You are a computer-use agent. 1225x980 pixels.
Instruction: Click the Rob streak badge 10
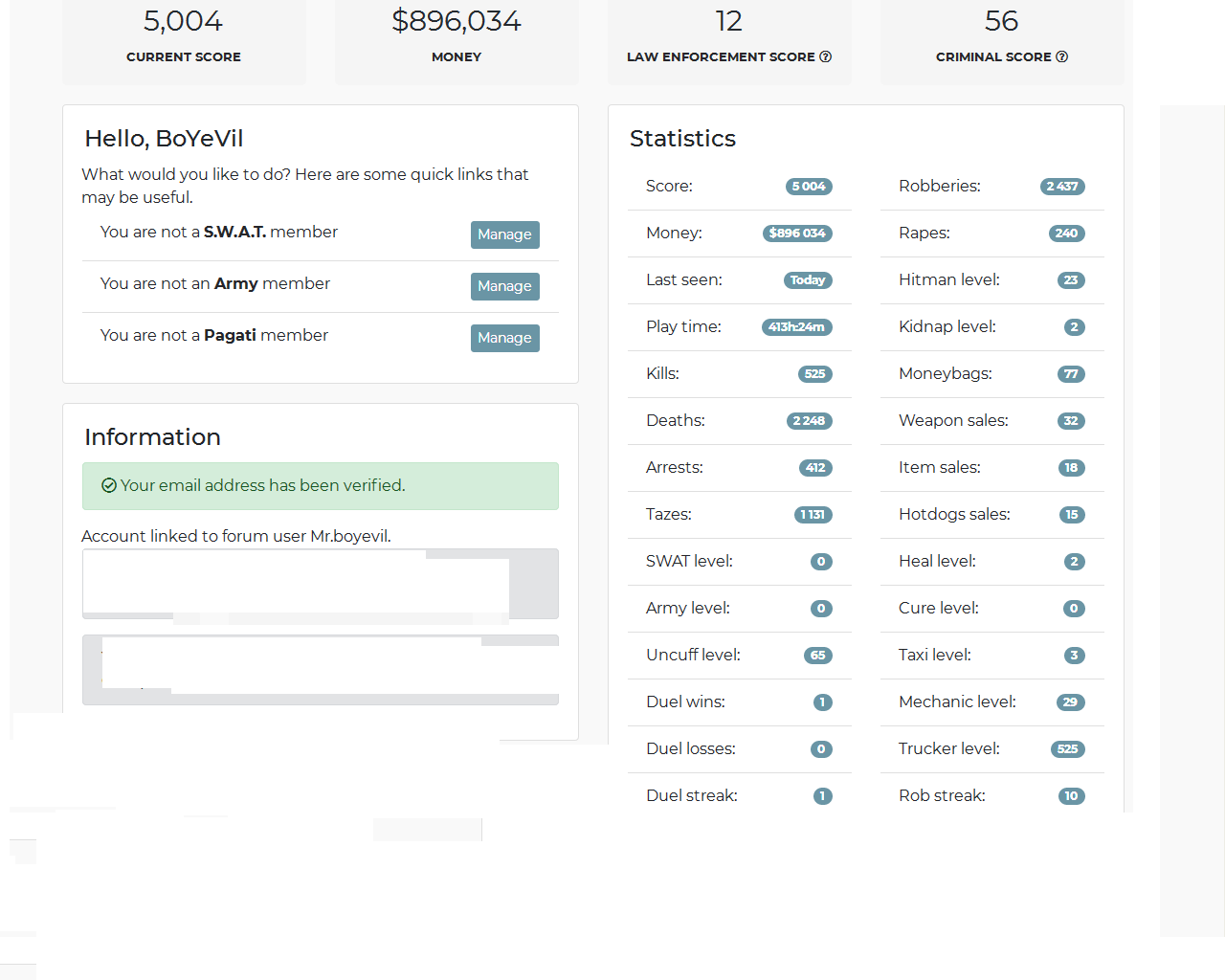pos(1072,796)
